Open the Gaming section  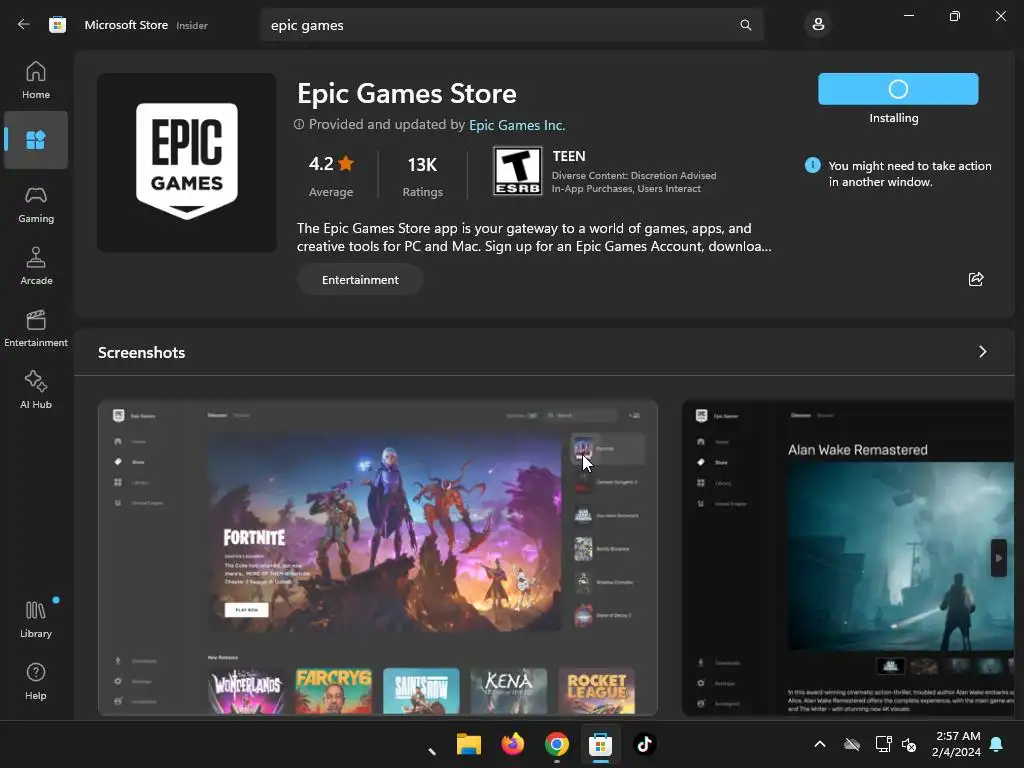point(36,205)
